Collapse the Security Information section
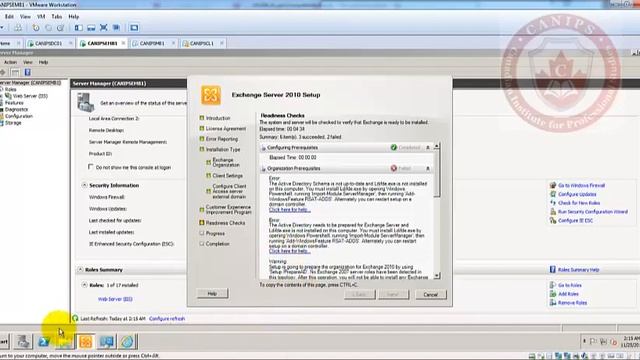Screen dimensions: 640x360 84,185
